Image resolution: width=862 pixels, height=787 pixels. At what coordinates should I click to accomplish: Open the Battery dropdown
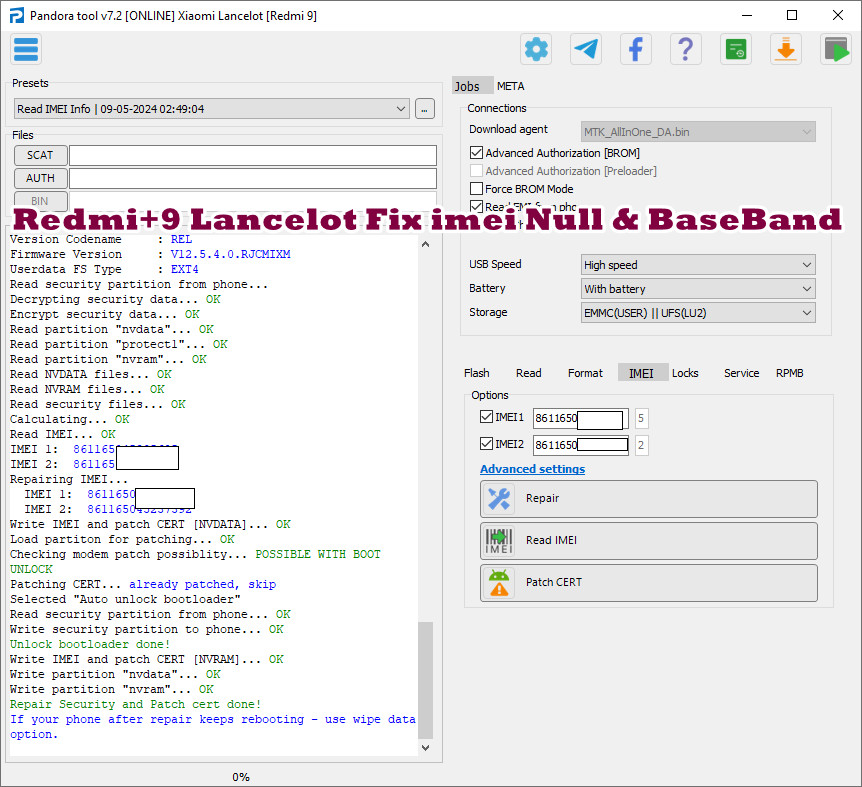pyautogui.click(x=698, y=289)
